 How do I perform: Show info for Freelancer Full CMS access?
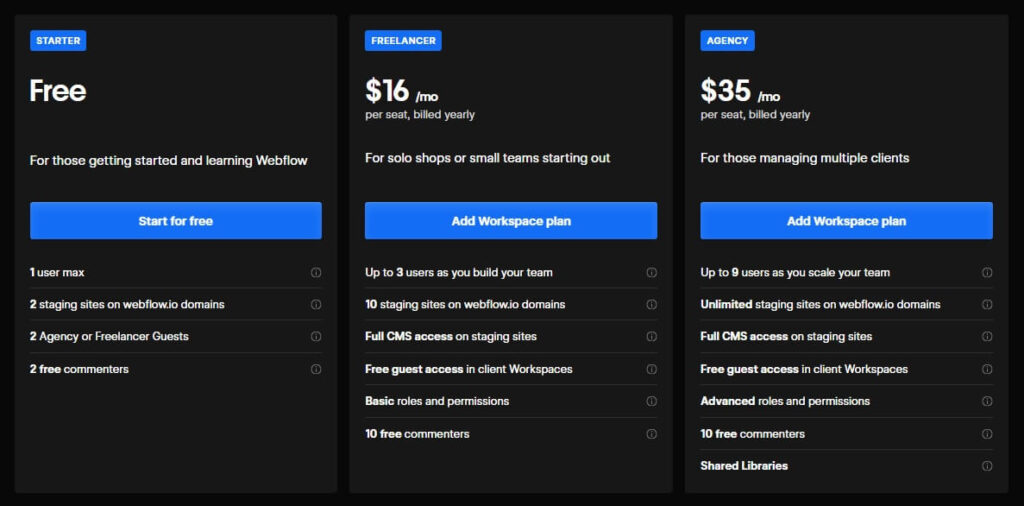click(x=651, y=336)
